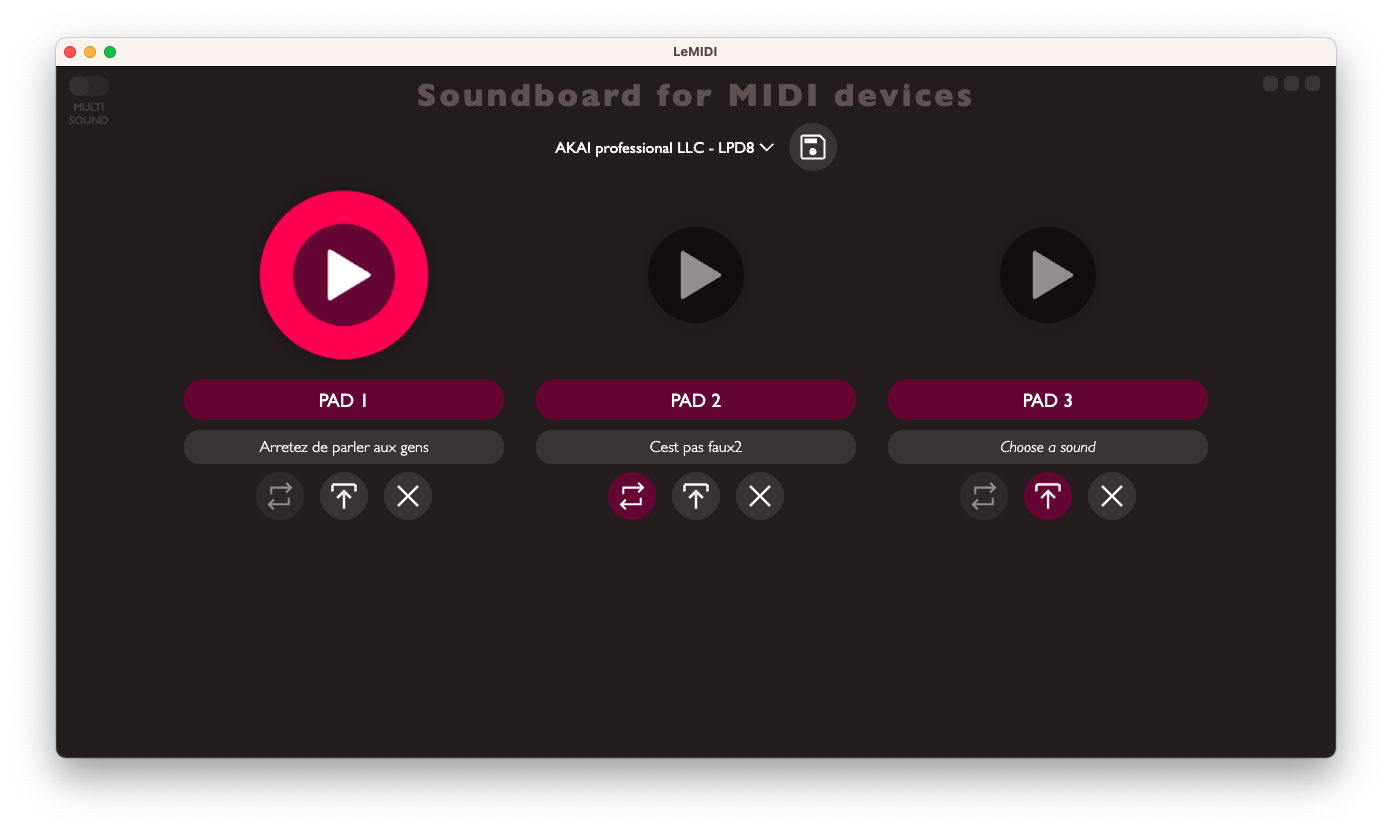The image size is (1392, 832).
Task: Toggle the loop icon under PAD 3
Action: [x=984, y=496]
